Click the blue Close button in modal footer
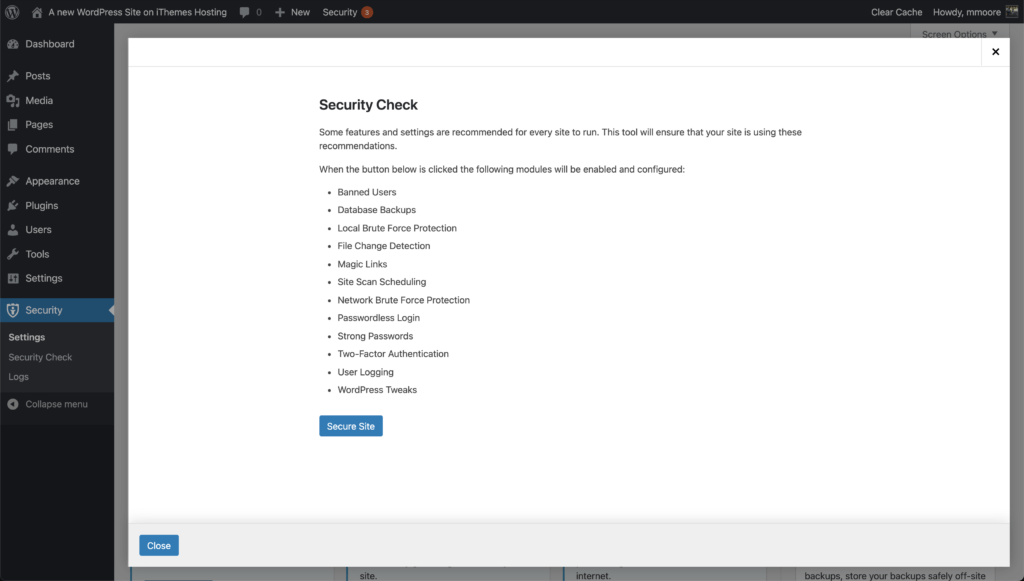 pyautogui.click(x=159, y=546)
